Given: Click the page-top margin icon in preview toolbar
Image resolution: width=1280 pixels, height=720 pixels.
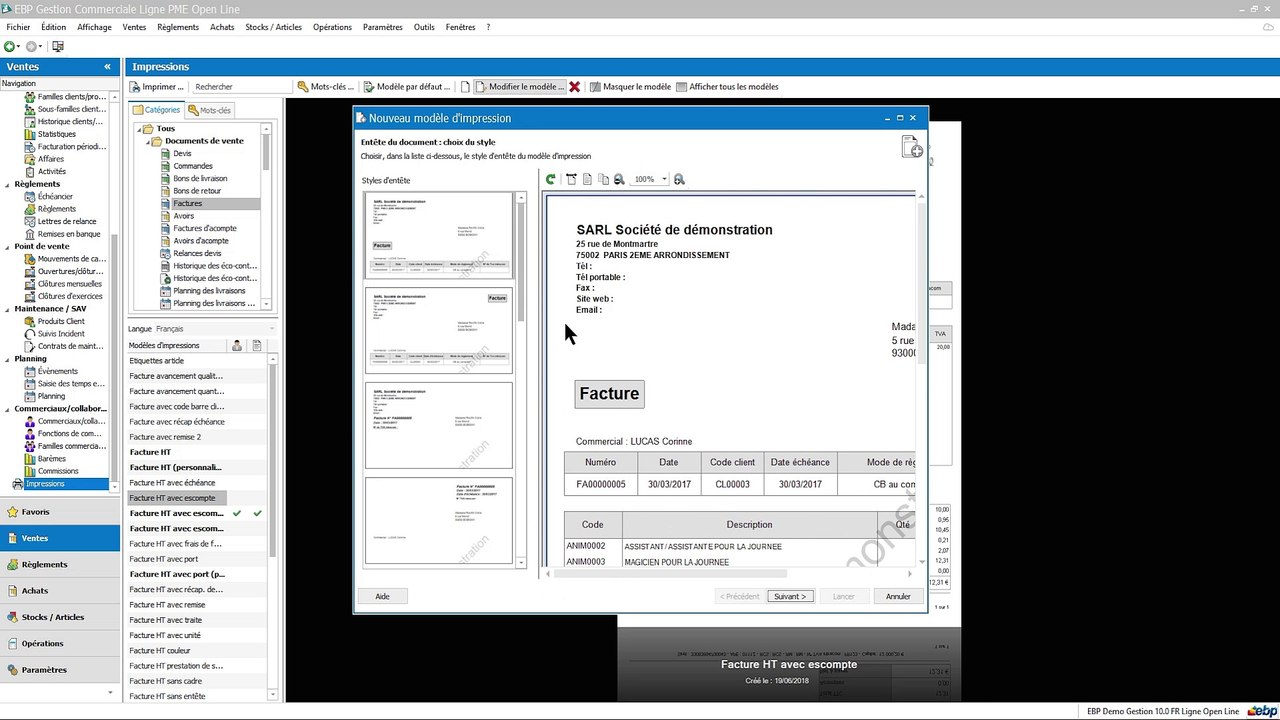Looking at the screenshot, I should pos(571,179).
